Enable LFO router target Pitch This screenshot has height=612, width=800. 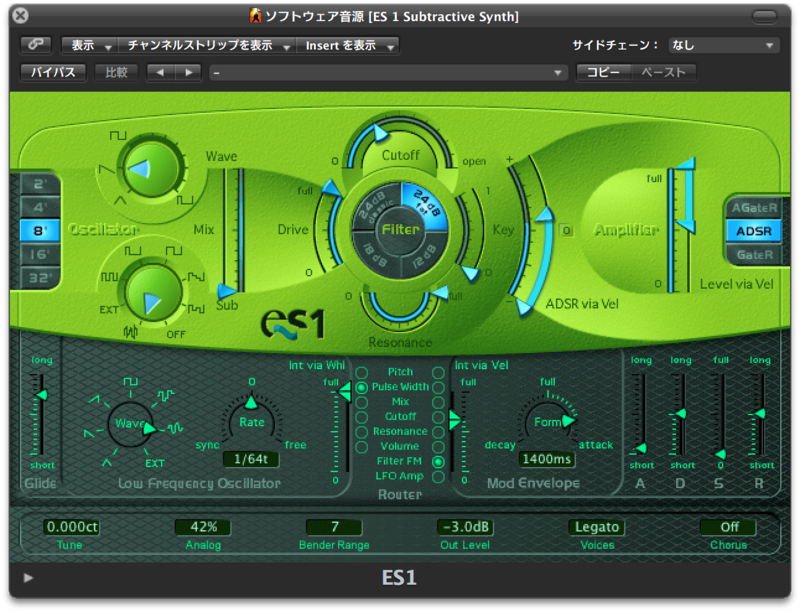[361, 373]
